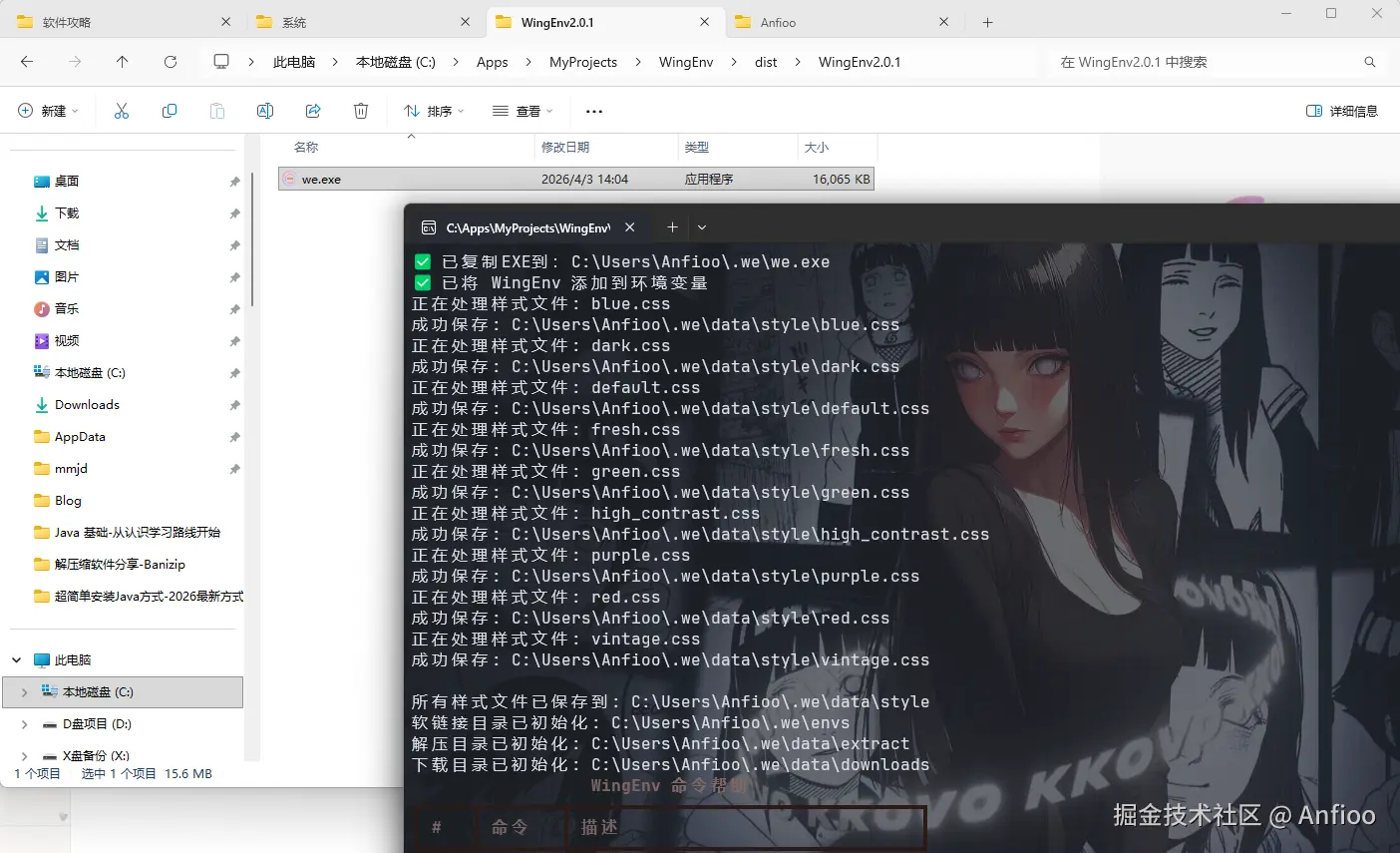
Task: Open 视频 in the sidebar
Action: click(x=67, y=341)
